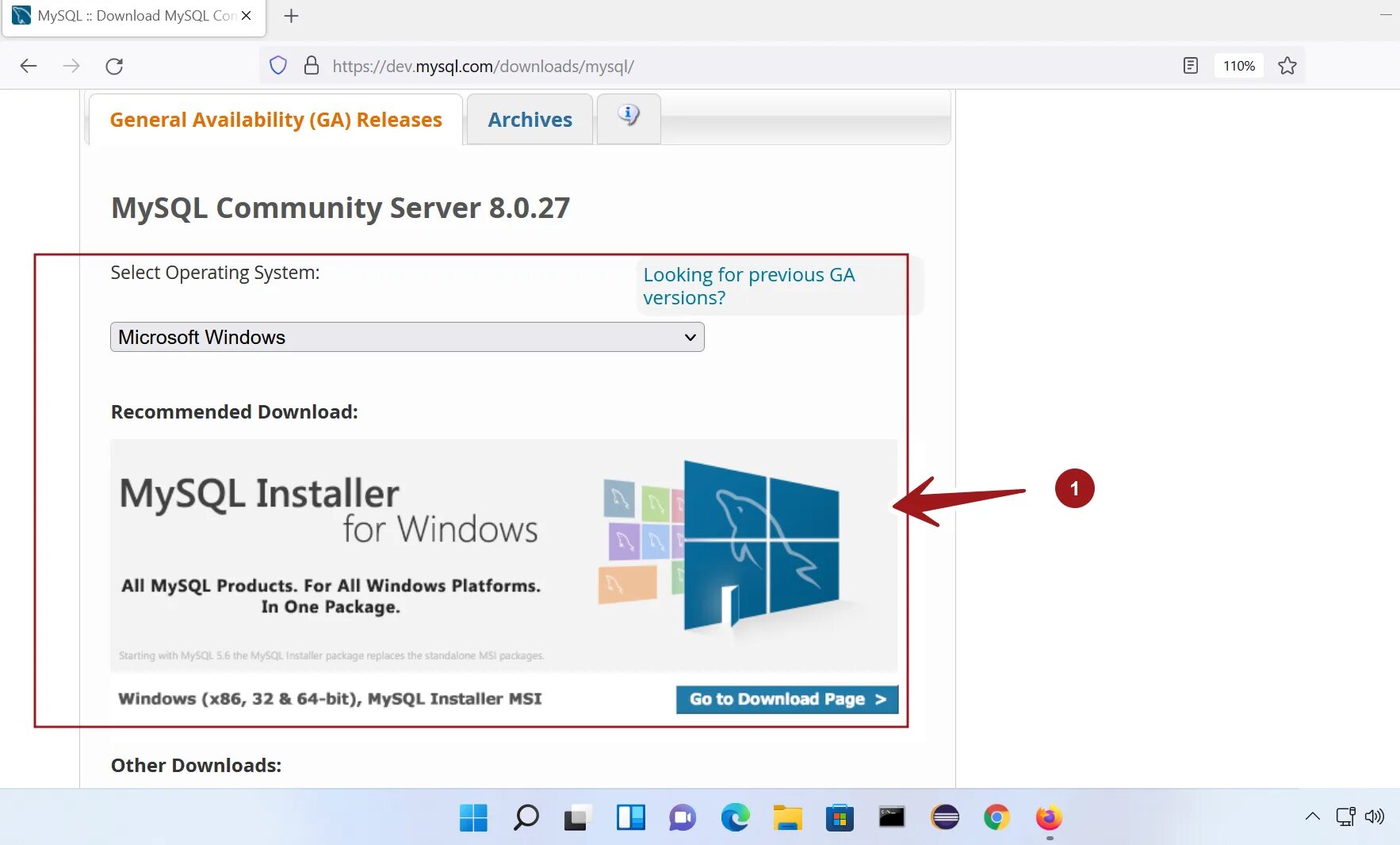
Task: Switch to General Availability (GA) Releases tab
Action: (276, 120)
